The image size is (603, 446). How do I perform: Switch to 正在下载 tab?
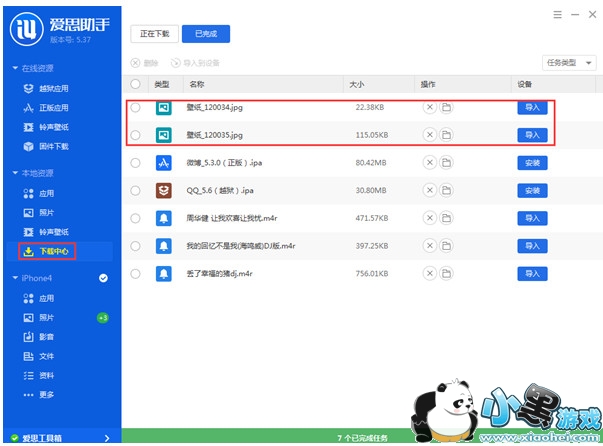point(155,34)
